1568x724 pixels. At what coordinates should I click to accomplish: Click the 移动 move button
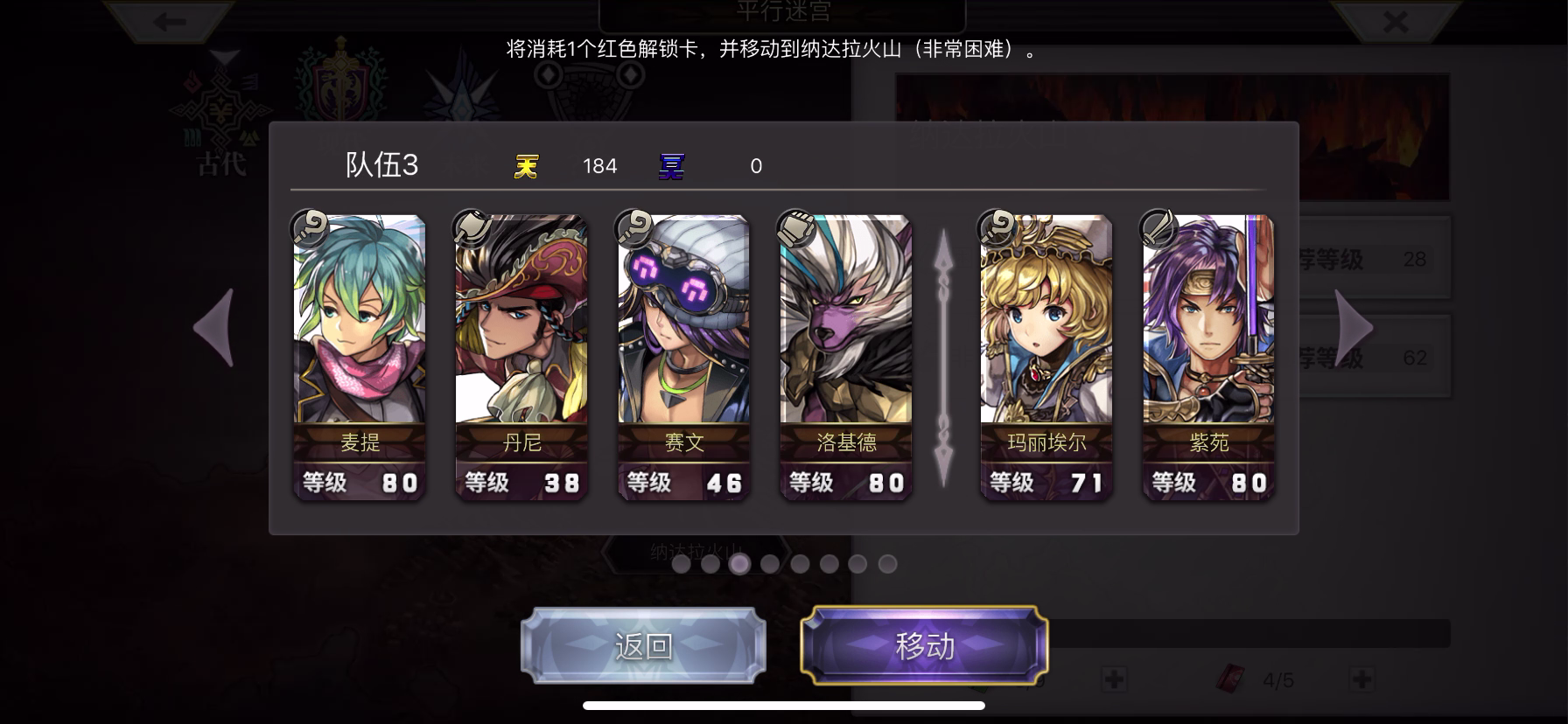coord(924,646)
